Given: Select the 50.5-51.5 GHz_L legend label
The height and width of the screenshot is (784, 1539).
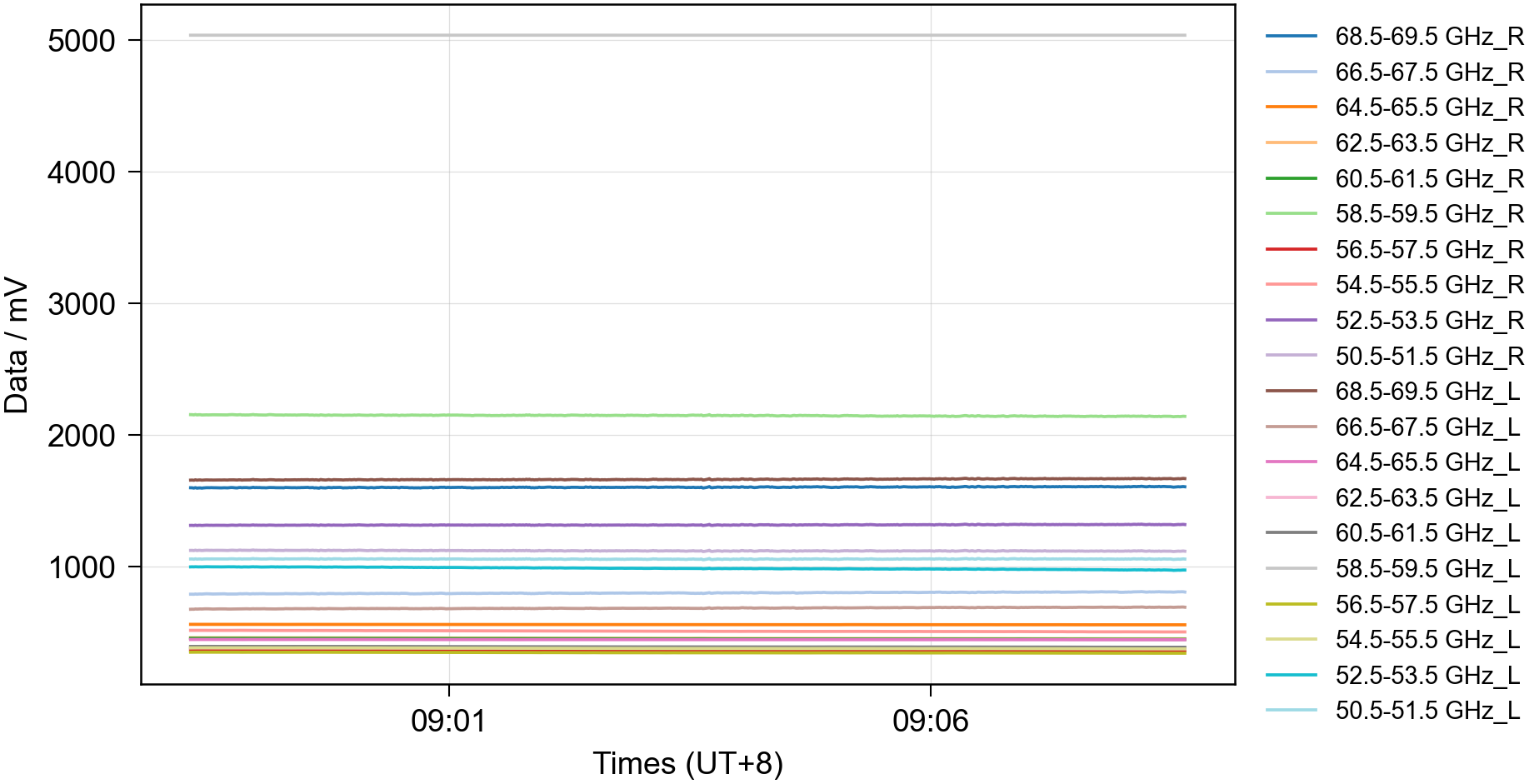Looking at the screenshot, I should coord(1427,711).
